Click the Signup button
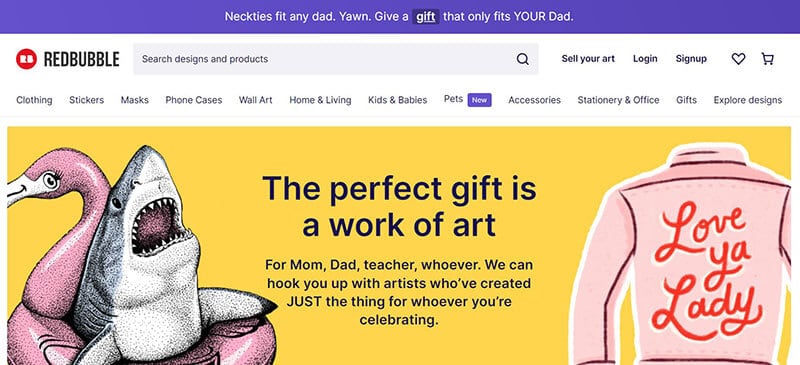 tap(691, 59)
